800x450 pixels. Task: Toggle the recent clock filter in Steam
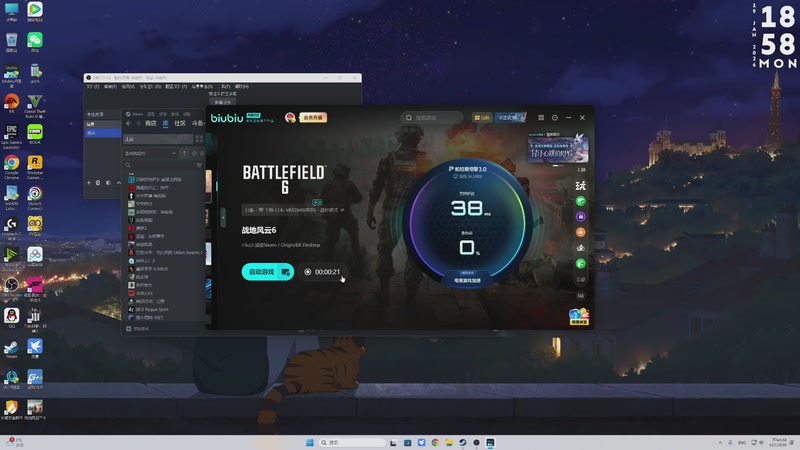(x=194, y=153)
